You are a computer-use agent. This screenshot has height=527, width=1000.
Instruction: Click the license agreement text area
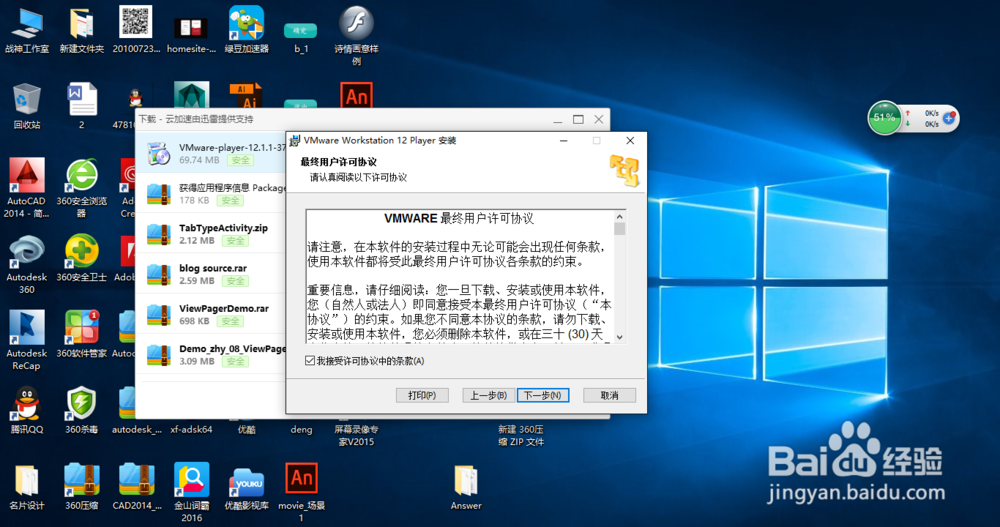coord(460,277)
